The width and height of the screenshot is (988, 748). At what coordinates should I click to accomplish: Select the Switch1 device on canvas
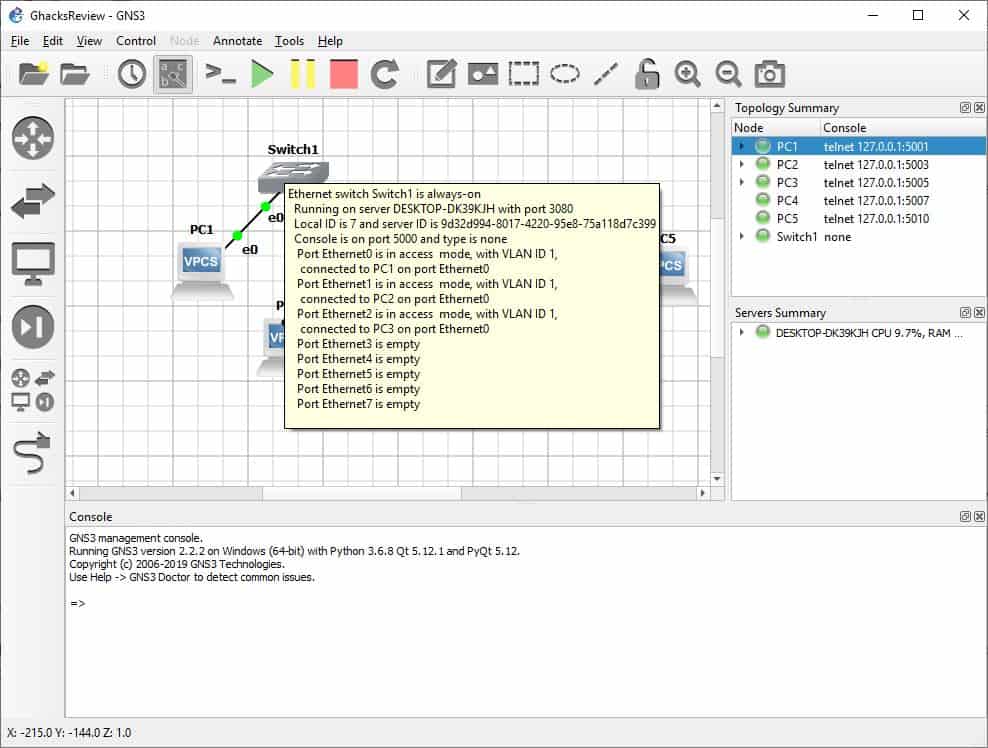pos(292,176)
